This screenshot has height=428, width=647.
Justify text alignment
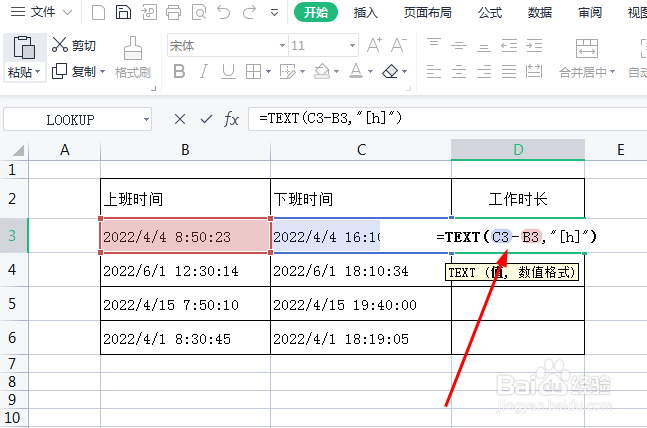point(509,71)
